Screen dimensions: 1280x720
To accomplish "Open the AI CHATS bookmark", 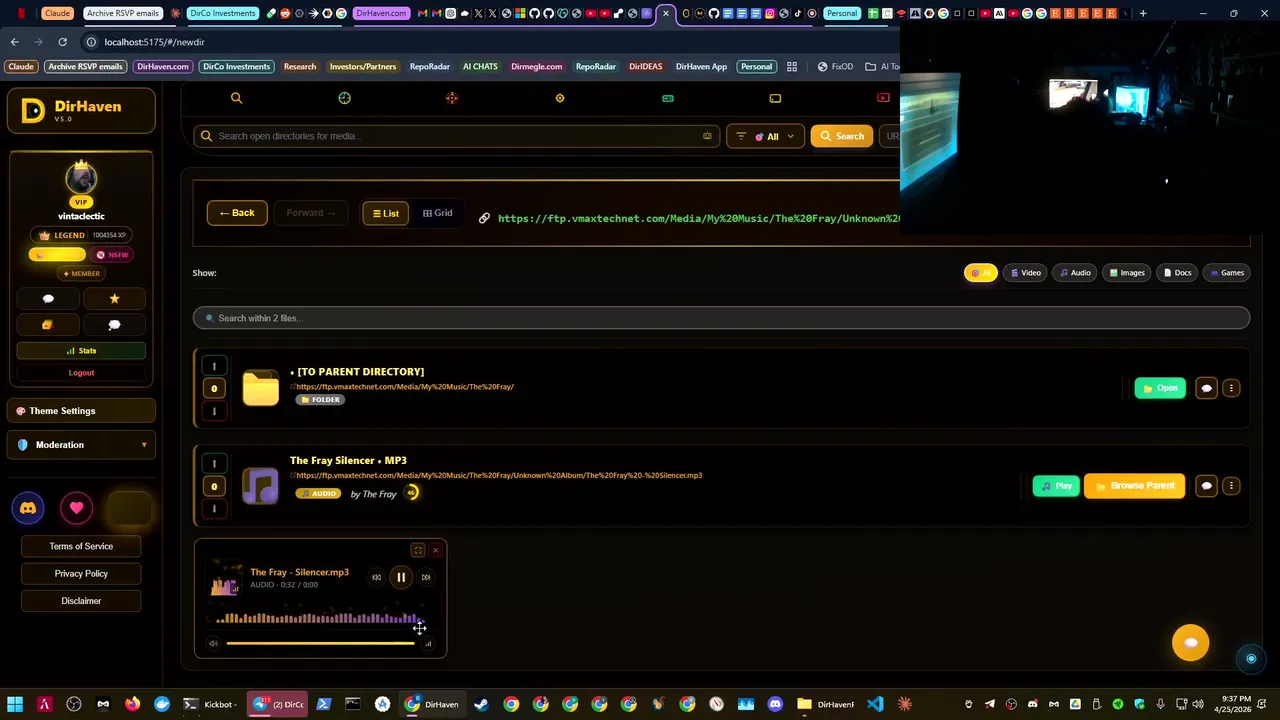I will (480, 67).
